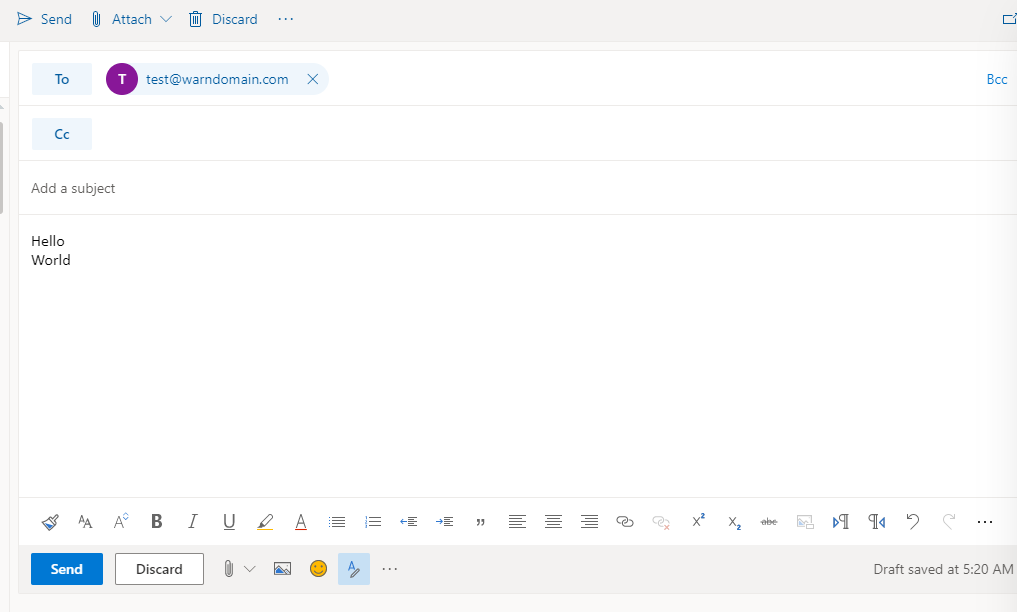1017x612 pixels.
Task: Open the Attach dropdown menu
Action: coord(166,18)
